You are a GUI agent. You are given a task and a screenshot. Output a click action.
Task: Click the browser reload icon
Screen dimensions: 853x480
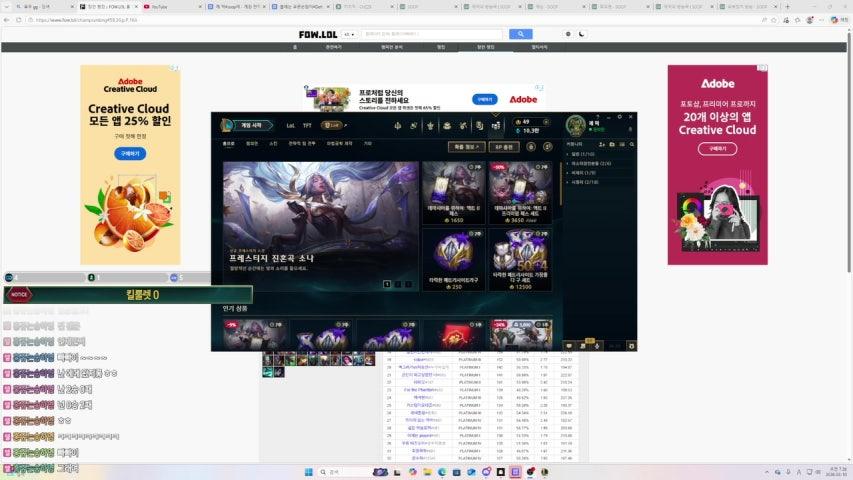pos(18,20)
